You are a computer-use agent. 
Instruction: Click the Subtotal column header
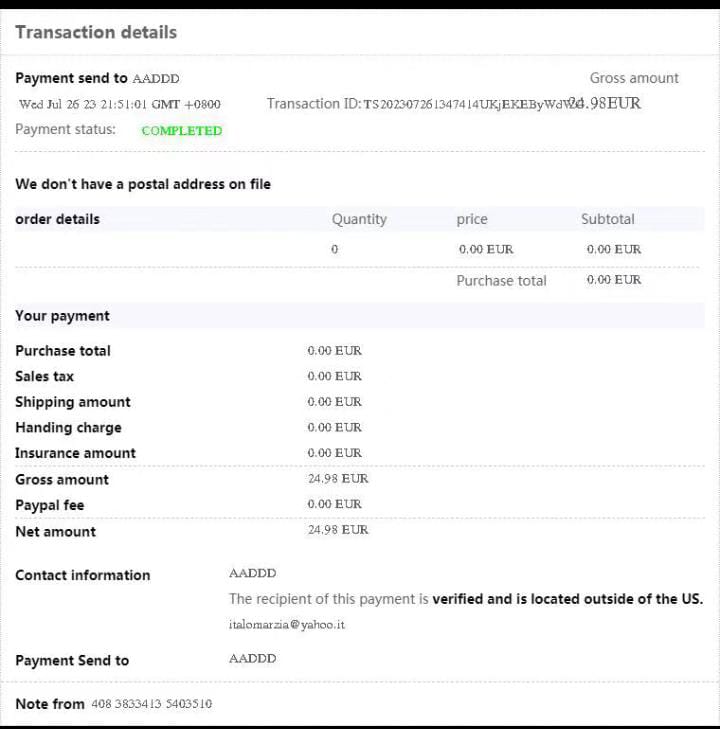[608, 219]
